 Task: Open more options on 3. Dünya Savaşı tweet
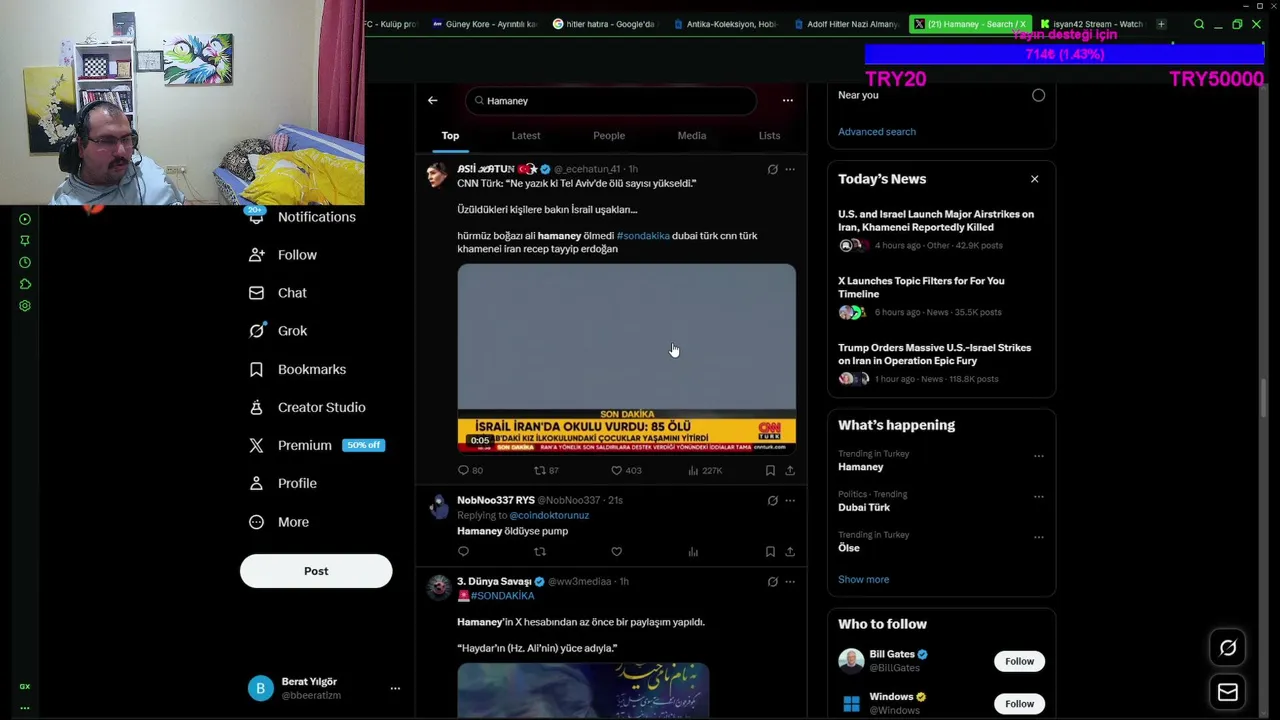(x=790, y=581)
